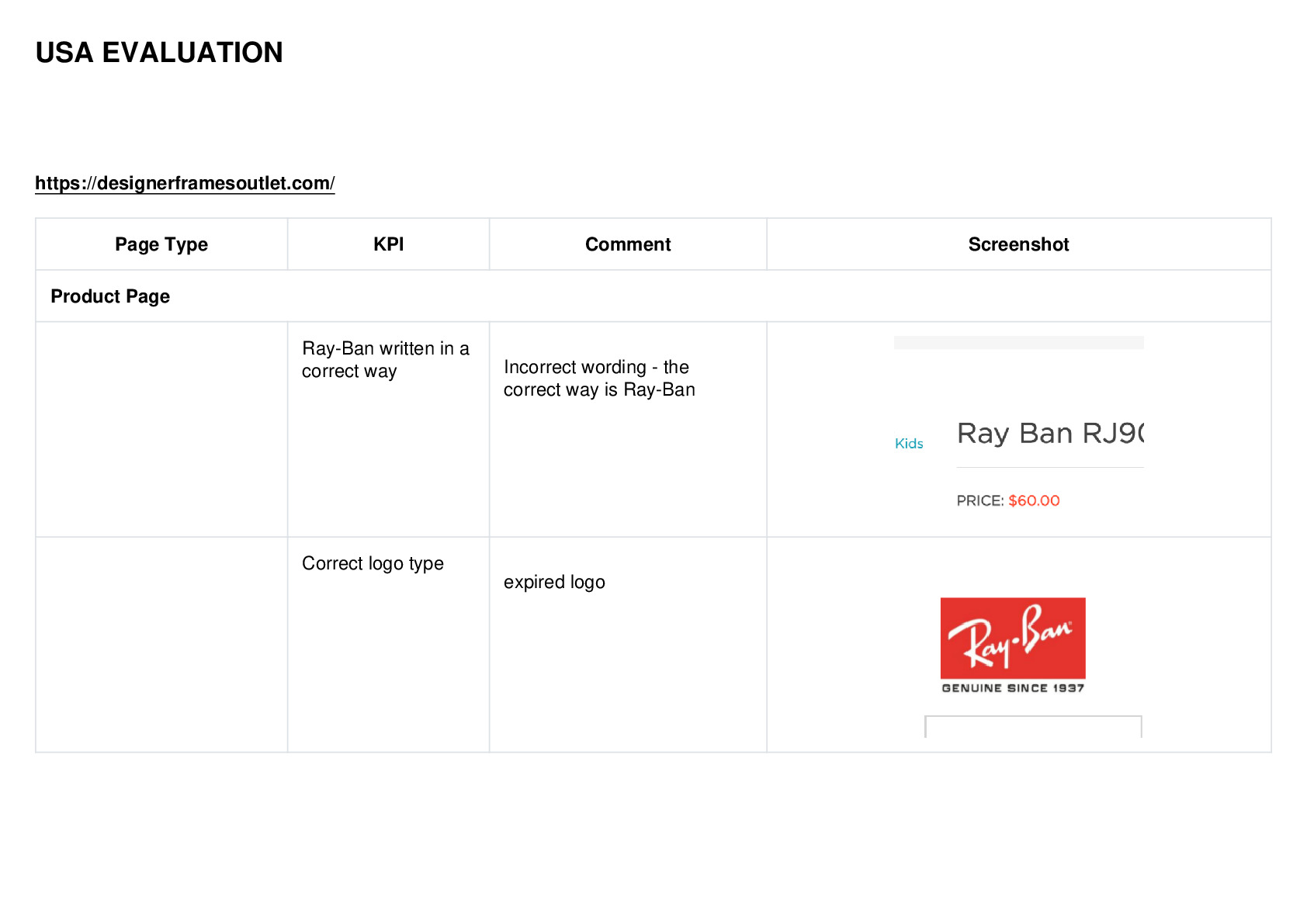This screenshot has width=1307, height=924.
Task: Click the 'Incorrect wording' comment cell
Action: 628,429
